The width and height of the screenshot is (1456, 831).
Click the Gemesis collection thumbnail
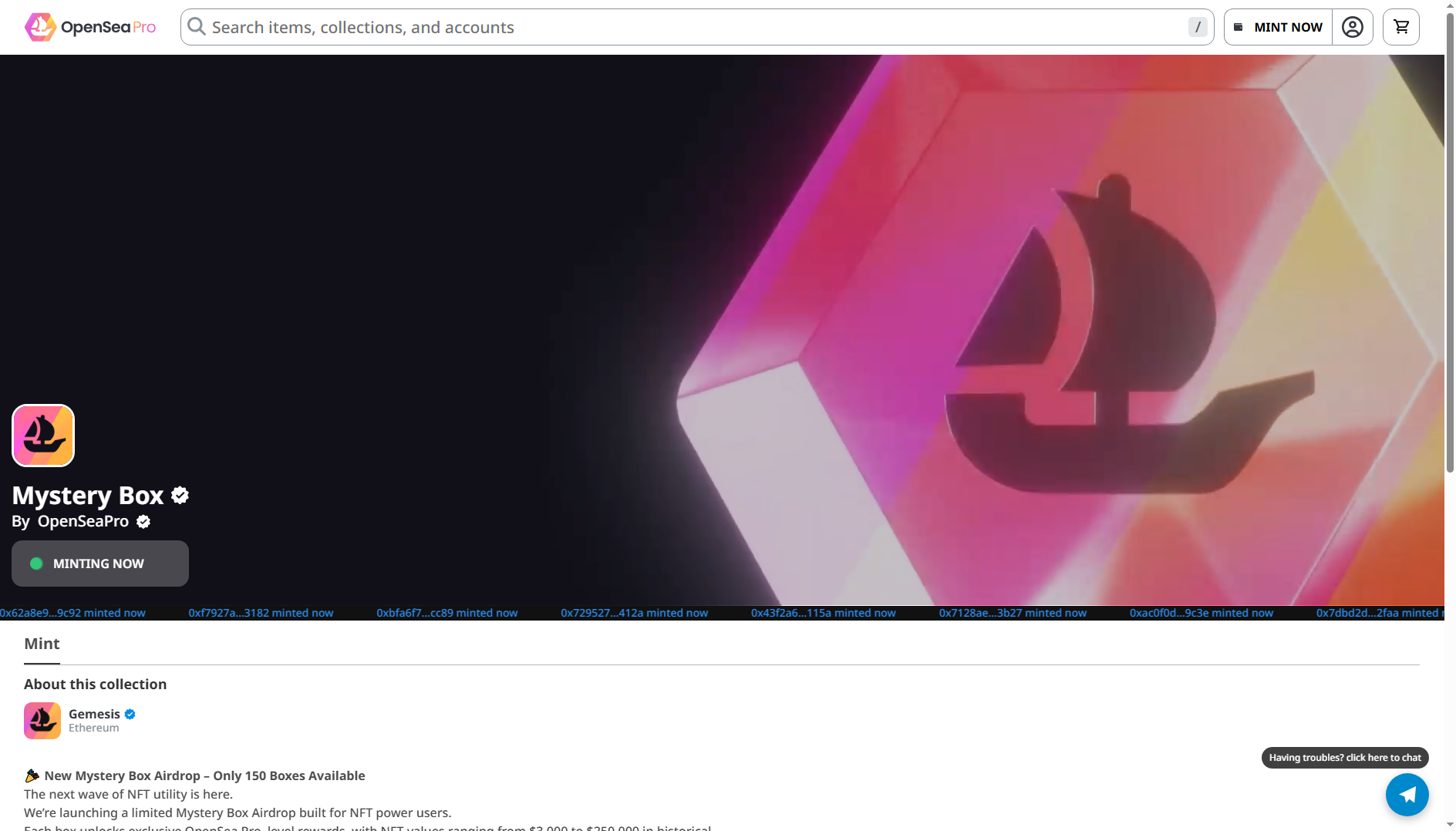tap(42, 721)
